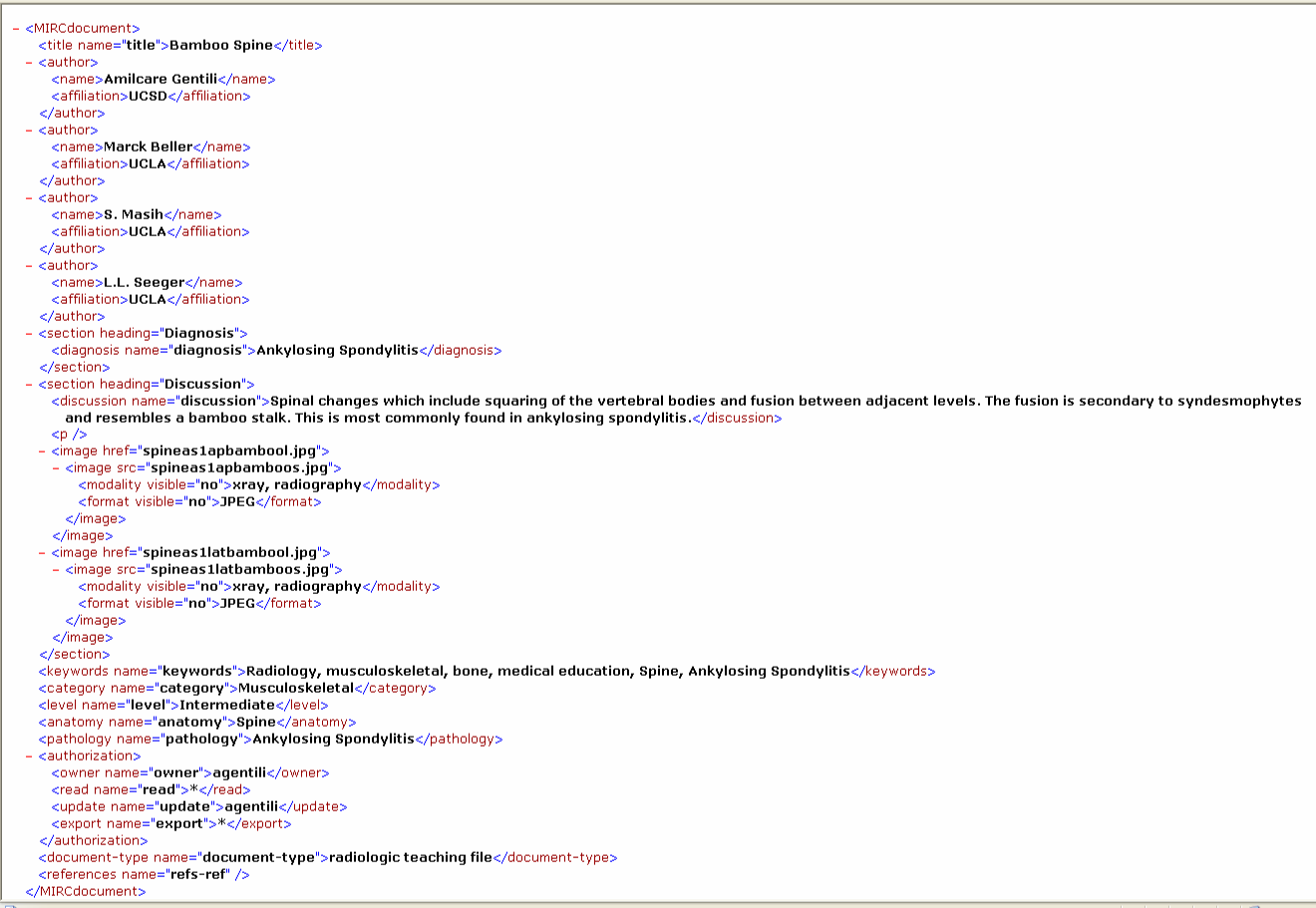The width and height of the screenshot is (1316, 908).
Task: Click the update value agentili
Action: (x=250, y=807)
